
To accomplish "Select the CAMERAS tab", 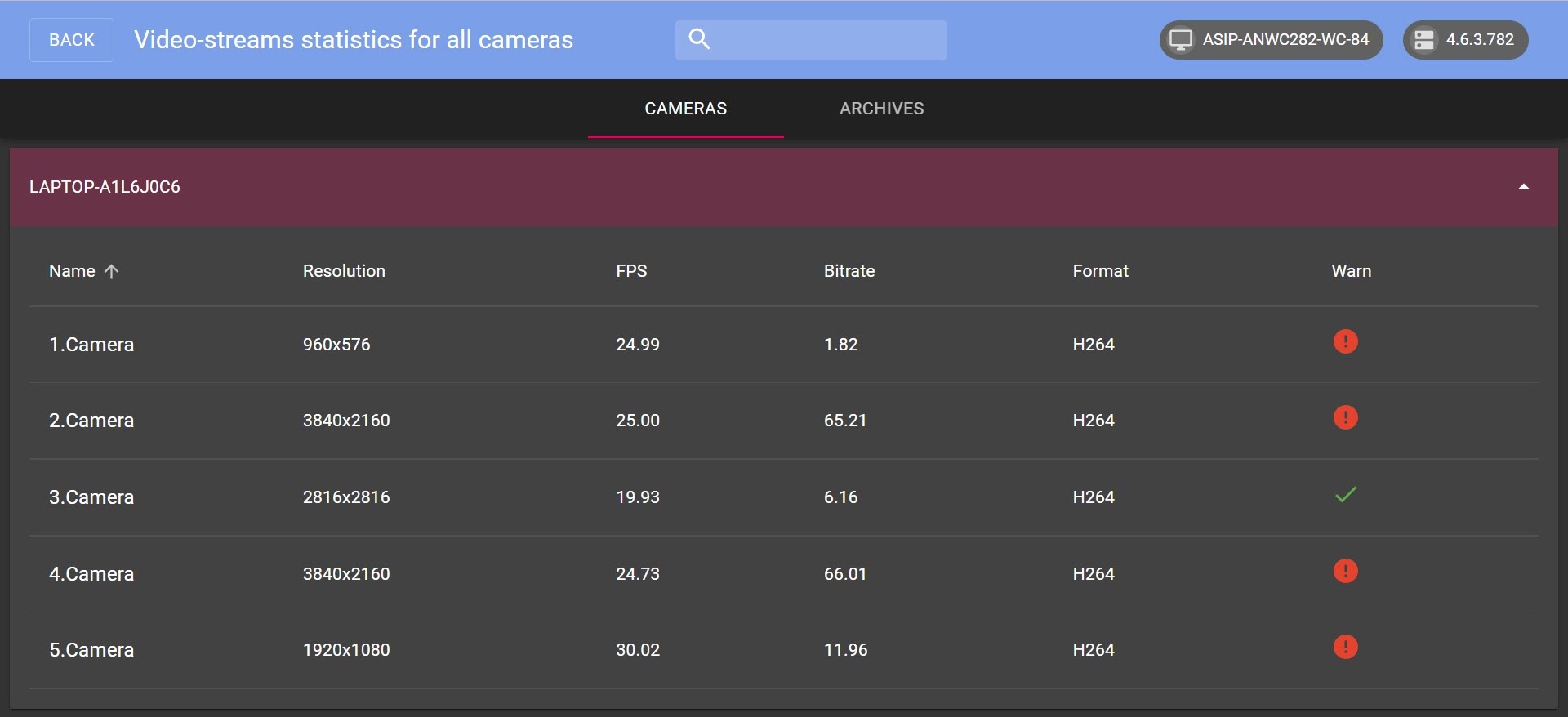I will click(685, 109).
